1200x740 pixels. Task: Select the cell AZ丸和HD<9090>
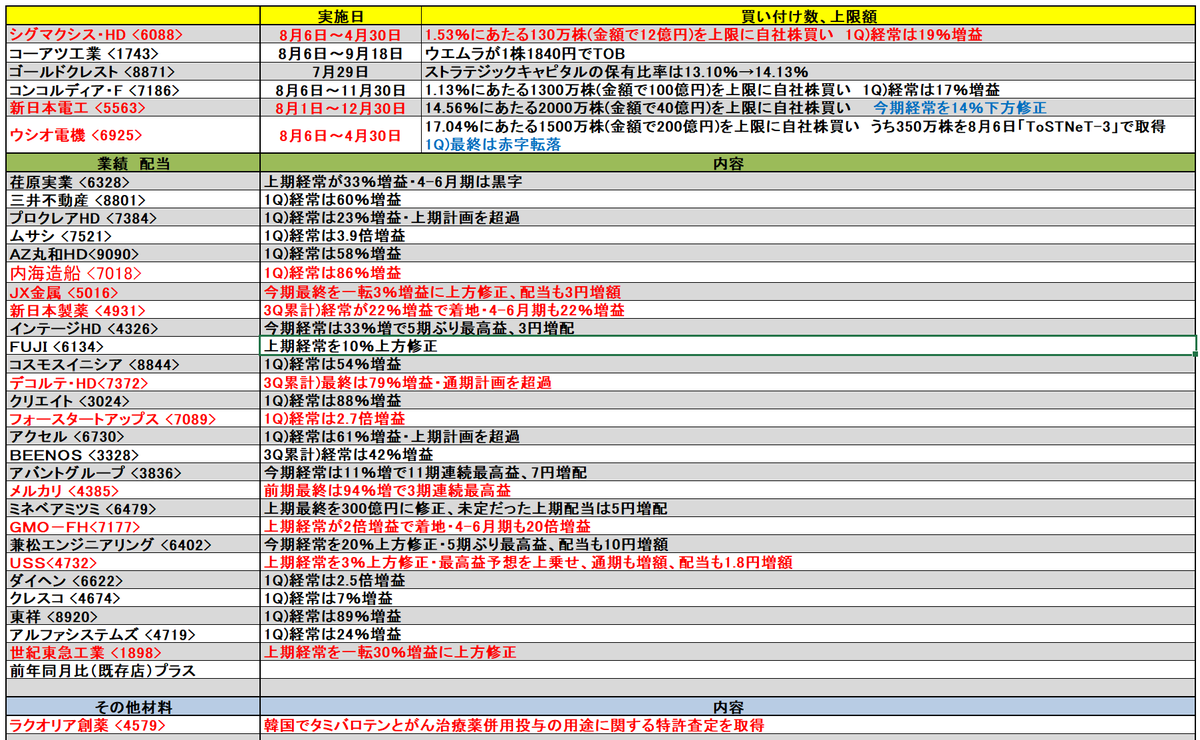coord(132,254)
